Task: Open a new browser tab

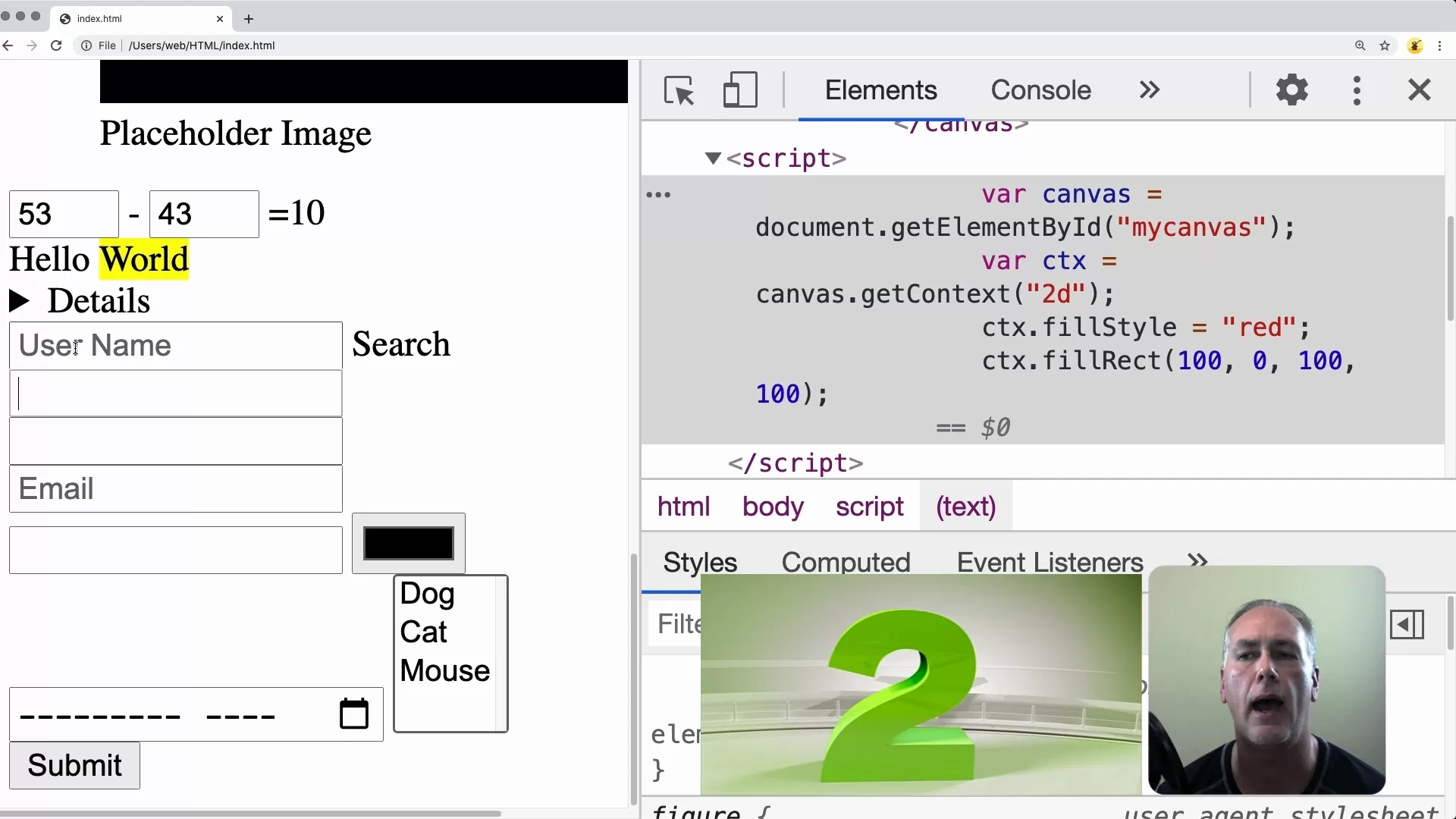Action: point(249,19)
